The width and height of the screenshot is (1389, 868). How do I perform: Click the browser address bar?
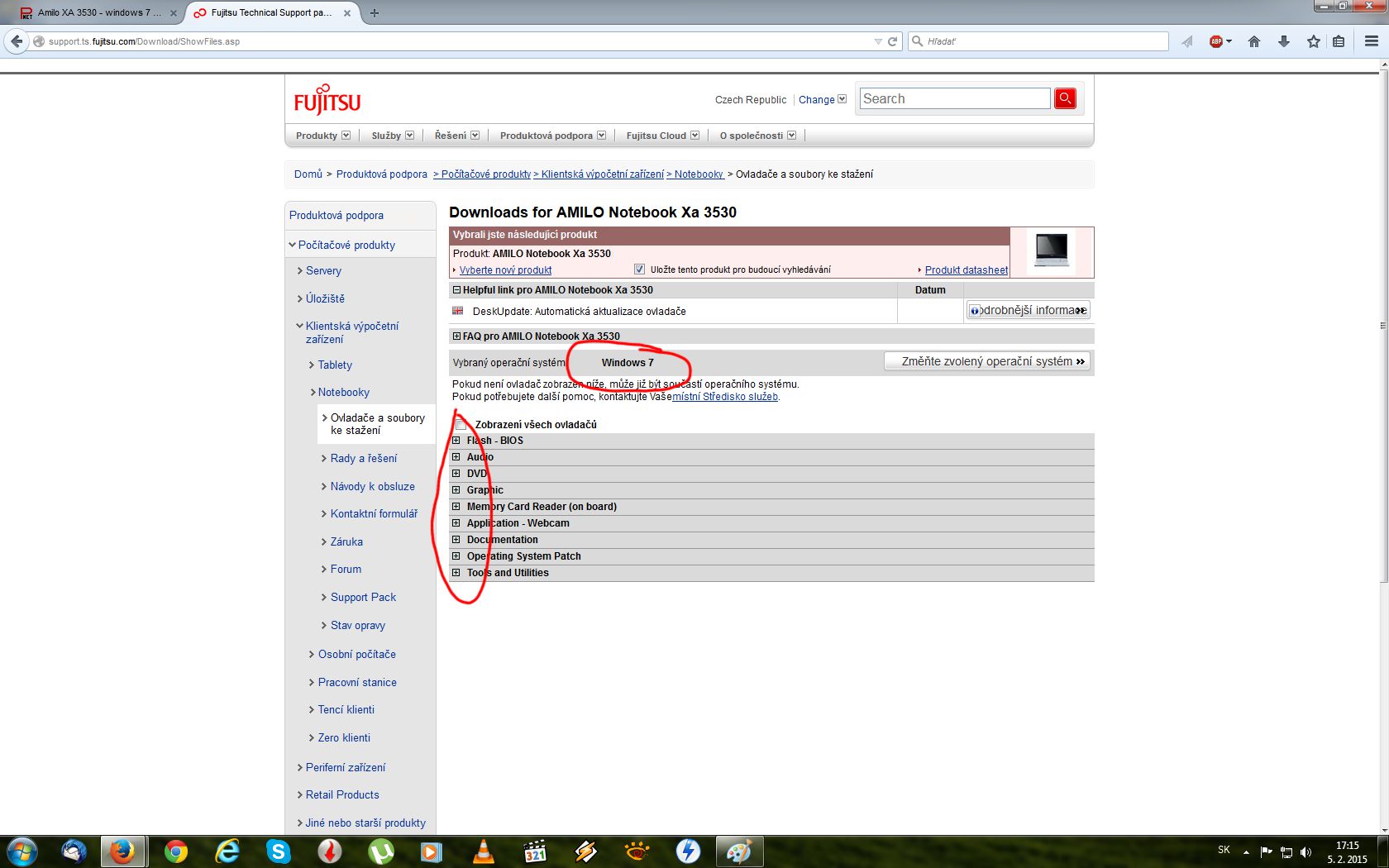pos(455,41)
